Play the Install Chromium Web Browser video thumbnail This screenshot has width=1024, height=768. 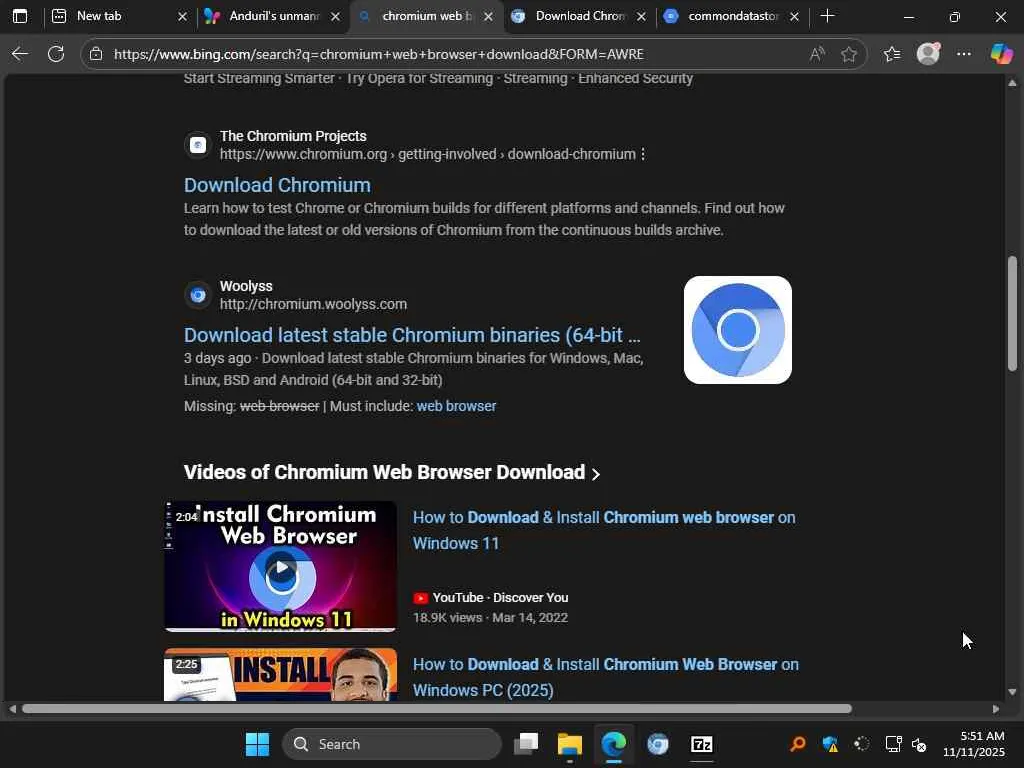[x=280, y=566]
